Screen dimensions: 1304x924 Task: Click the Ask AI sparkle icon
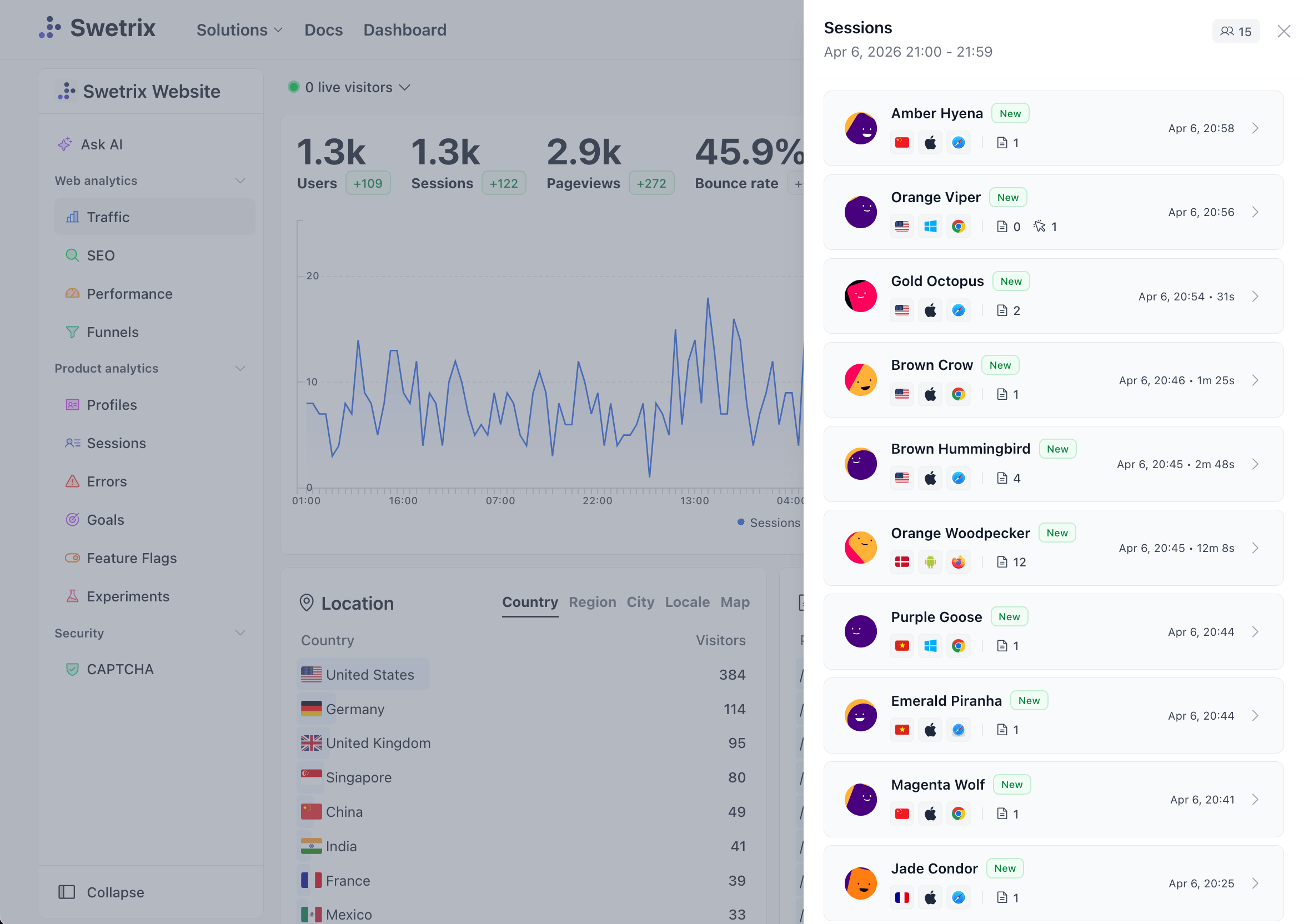[65, 144]
